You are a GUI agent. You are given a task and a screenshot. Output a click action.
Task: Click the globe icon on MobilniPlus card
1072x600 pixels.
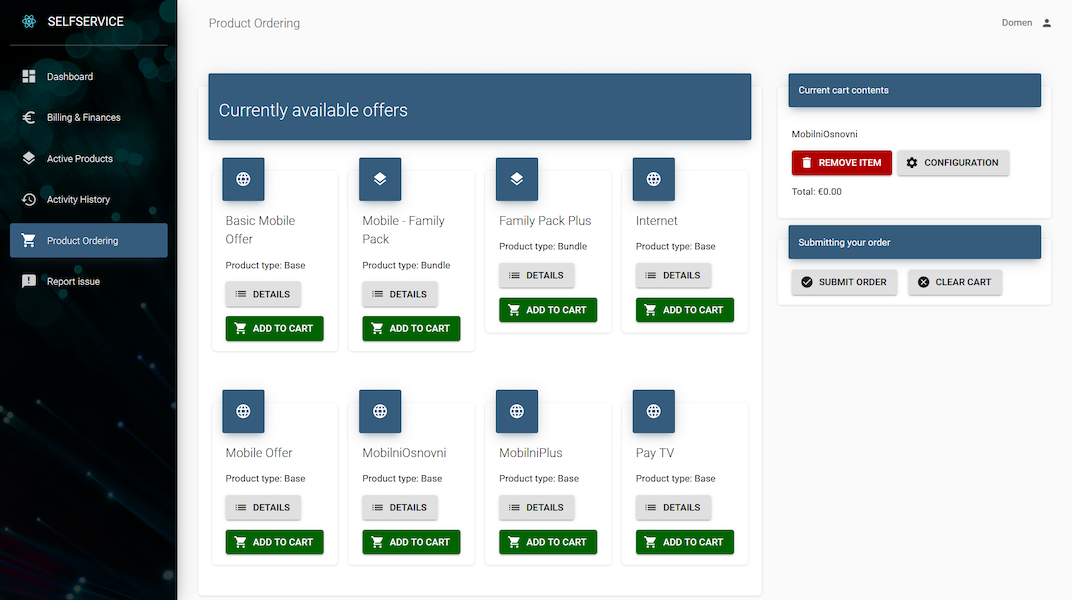point(517,411)
